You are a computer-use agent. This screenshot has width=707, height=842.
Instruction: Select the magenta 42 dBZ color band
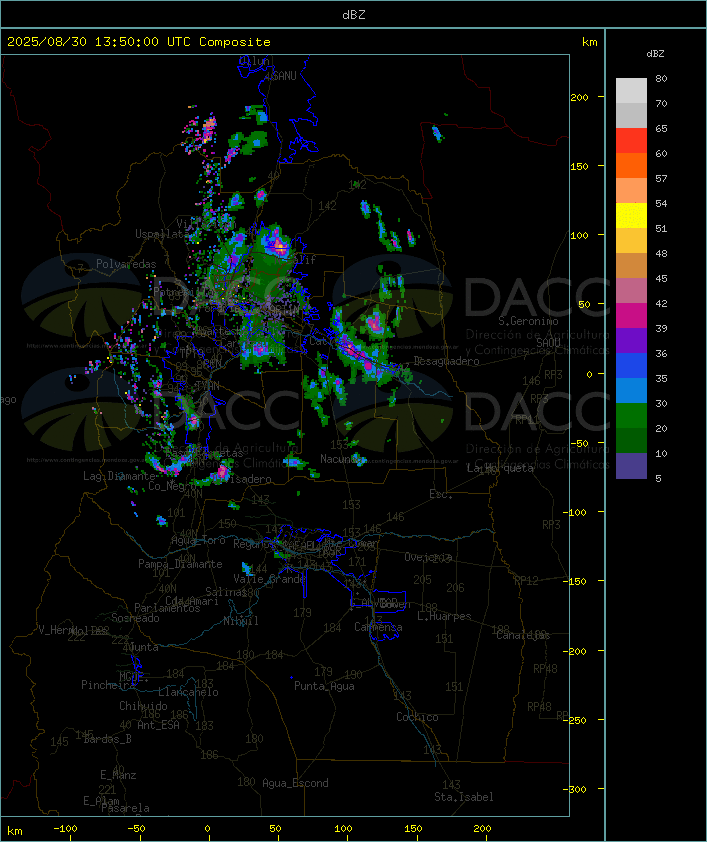631,315
